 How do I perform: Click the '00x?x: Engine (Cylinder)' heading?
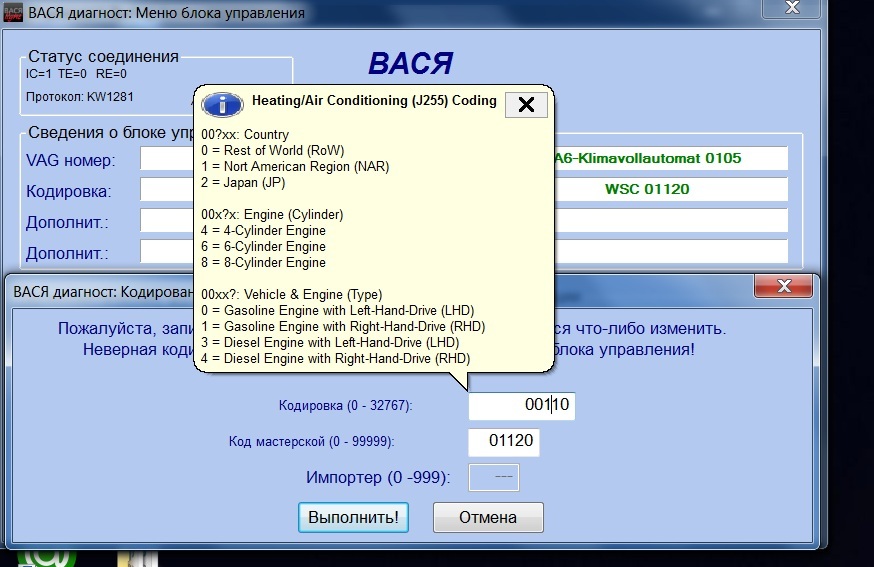[x=272, y=215]
